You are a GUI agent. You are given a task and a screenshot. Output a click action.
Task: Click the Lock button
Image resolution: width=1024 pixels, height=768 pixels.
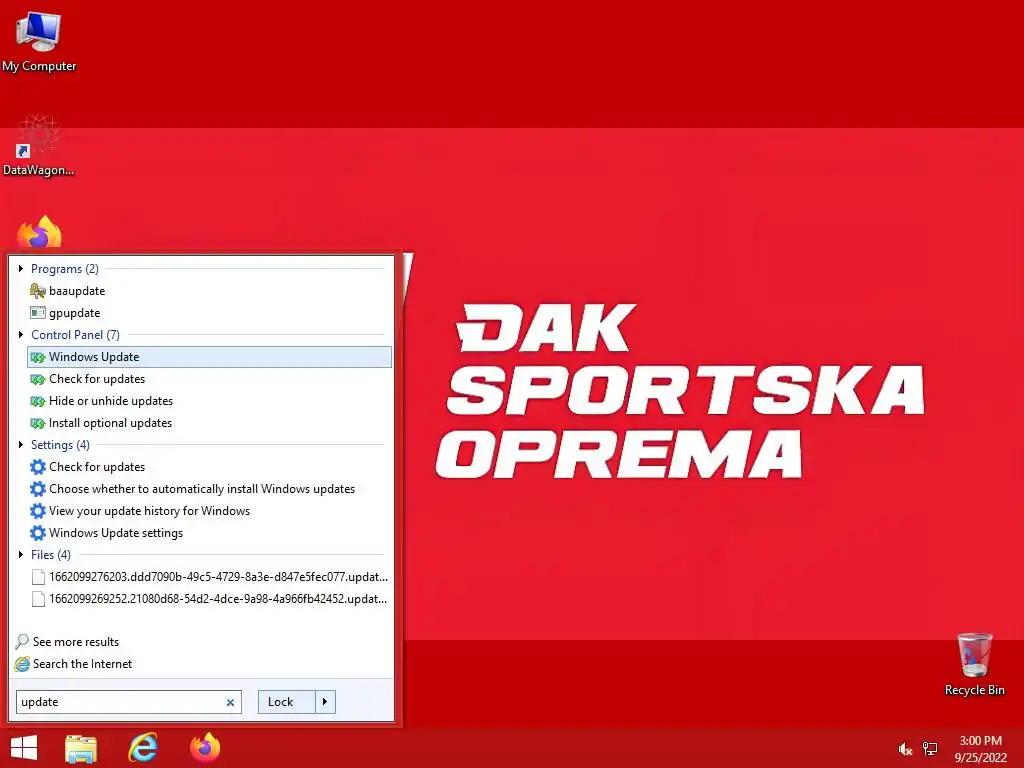287,702
